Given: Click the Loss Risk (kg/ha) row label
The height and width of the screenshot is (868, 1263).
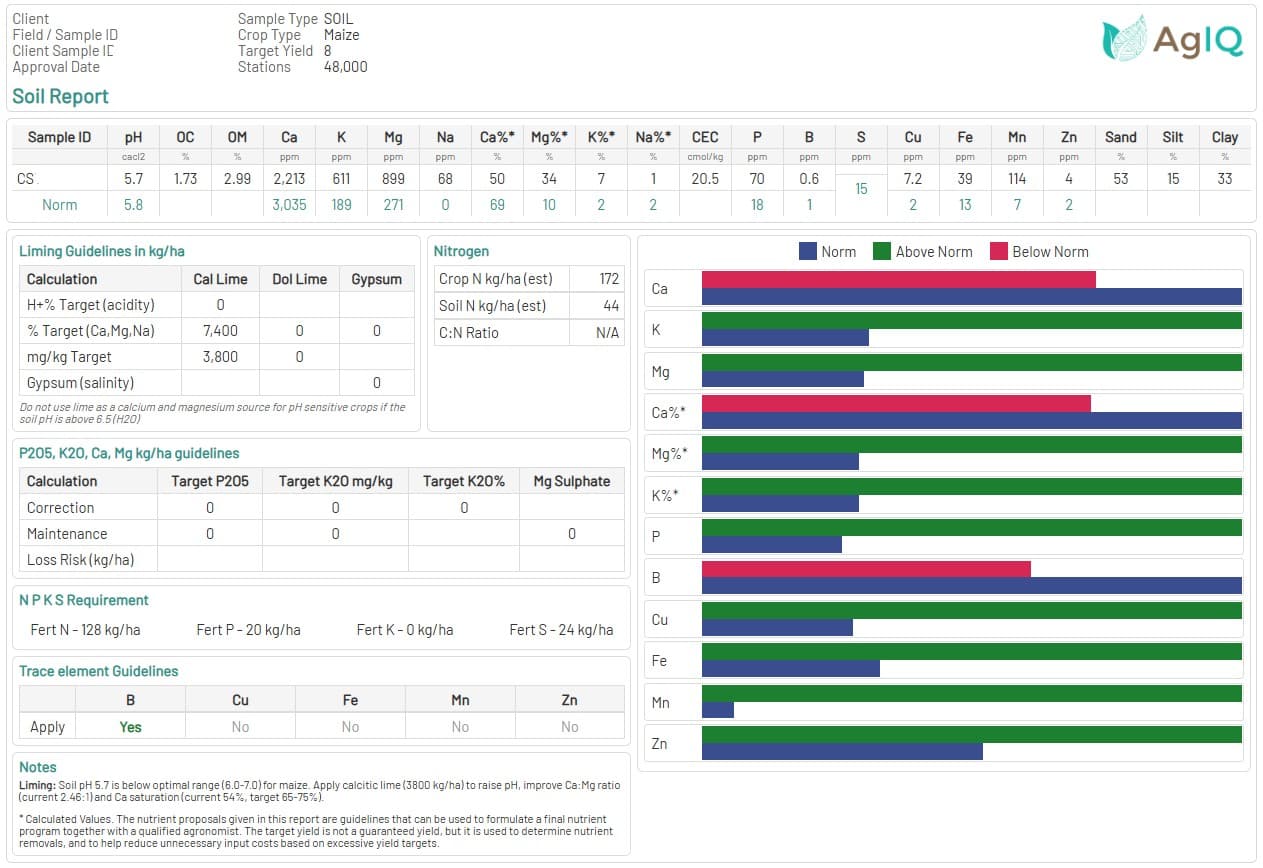Looking at the screenshot, I should click(x=80, y=560).
